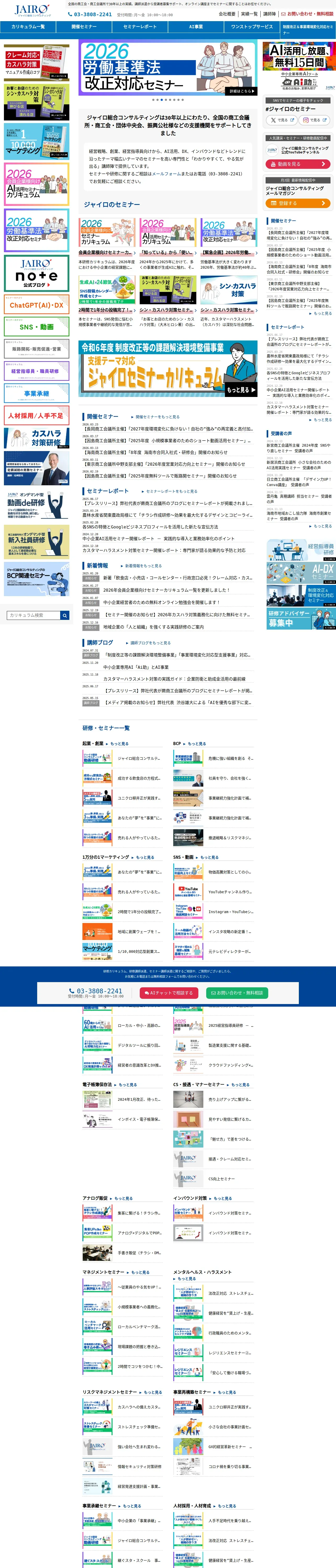Go to the セミナーレポート navigation item

point(140,27)
